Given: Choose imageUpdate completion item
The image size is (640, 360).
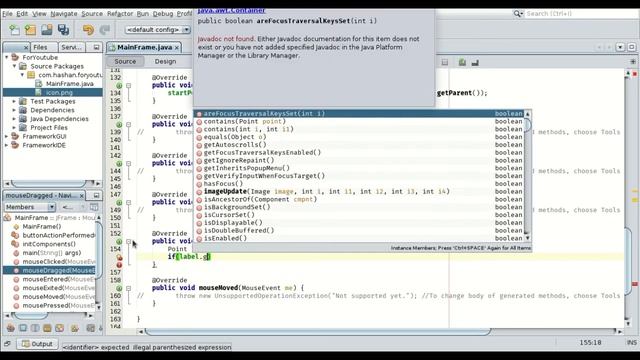Looking at the screenshot, I should (359, 191).
